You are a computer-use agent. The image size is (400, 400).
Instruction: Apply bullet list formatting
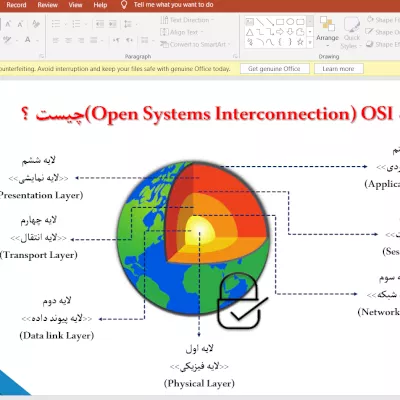56,24
